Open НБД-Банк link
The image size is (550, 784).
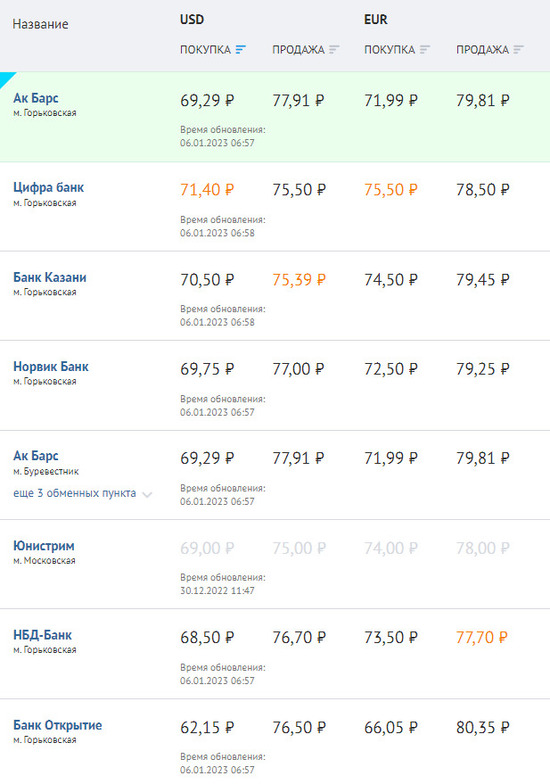click(x=42, y=635)
